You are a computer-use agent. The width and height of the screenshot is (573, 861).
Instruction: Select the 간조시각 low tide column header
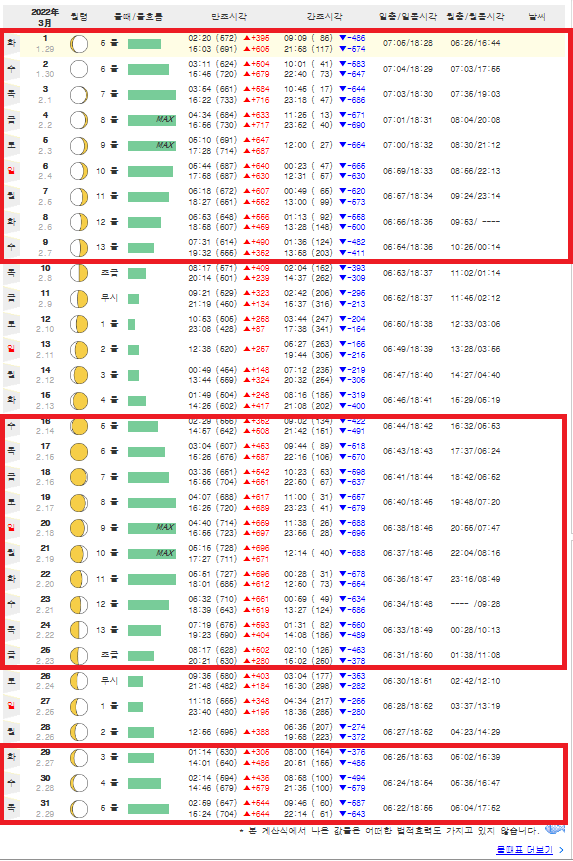(x=324, y=17)
